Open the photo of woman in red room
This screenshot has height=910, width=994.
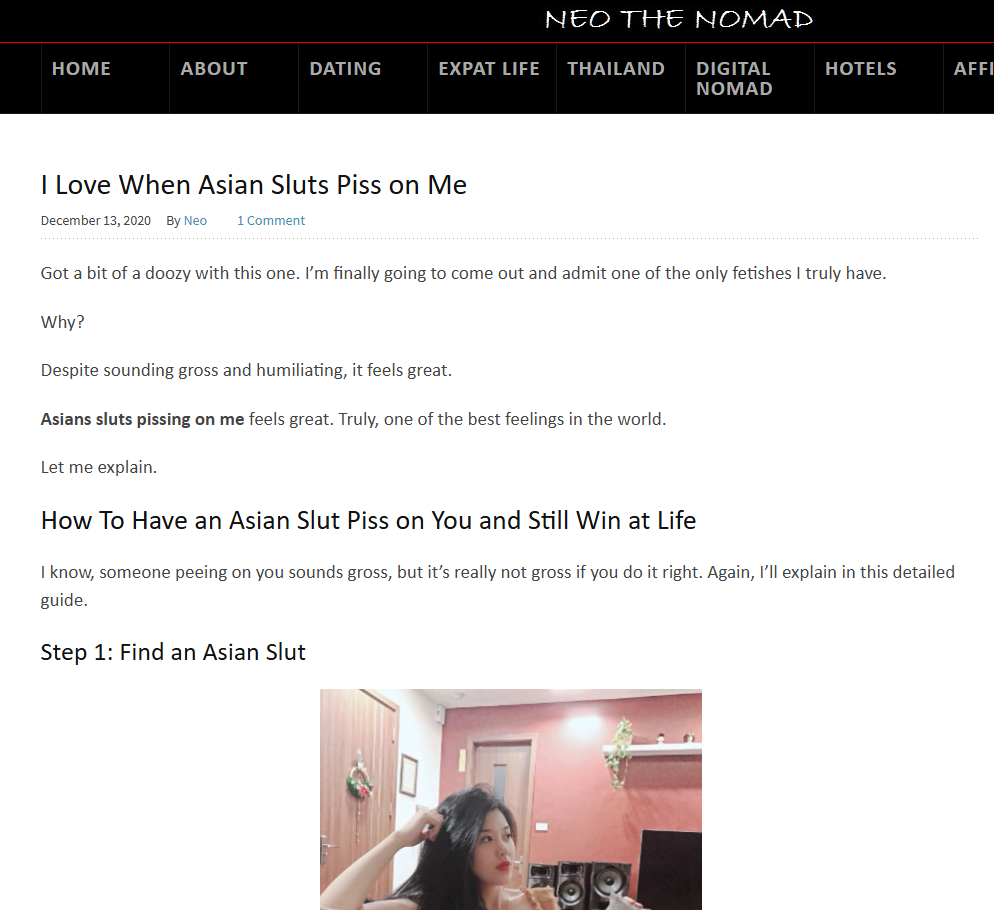[511, 799]
